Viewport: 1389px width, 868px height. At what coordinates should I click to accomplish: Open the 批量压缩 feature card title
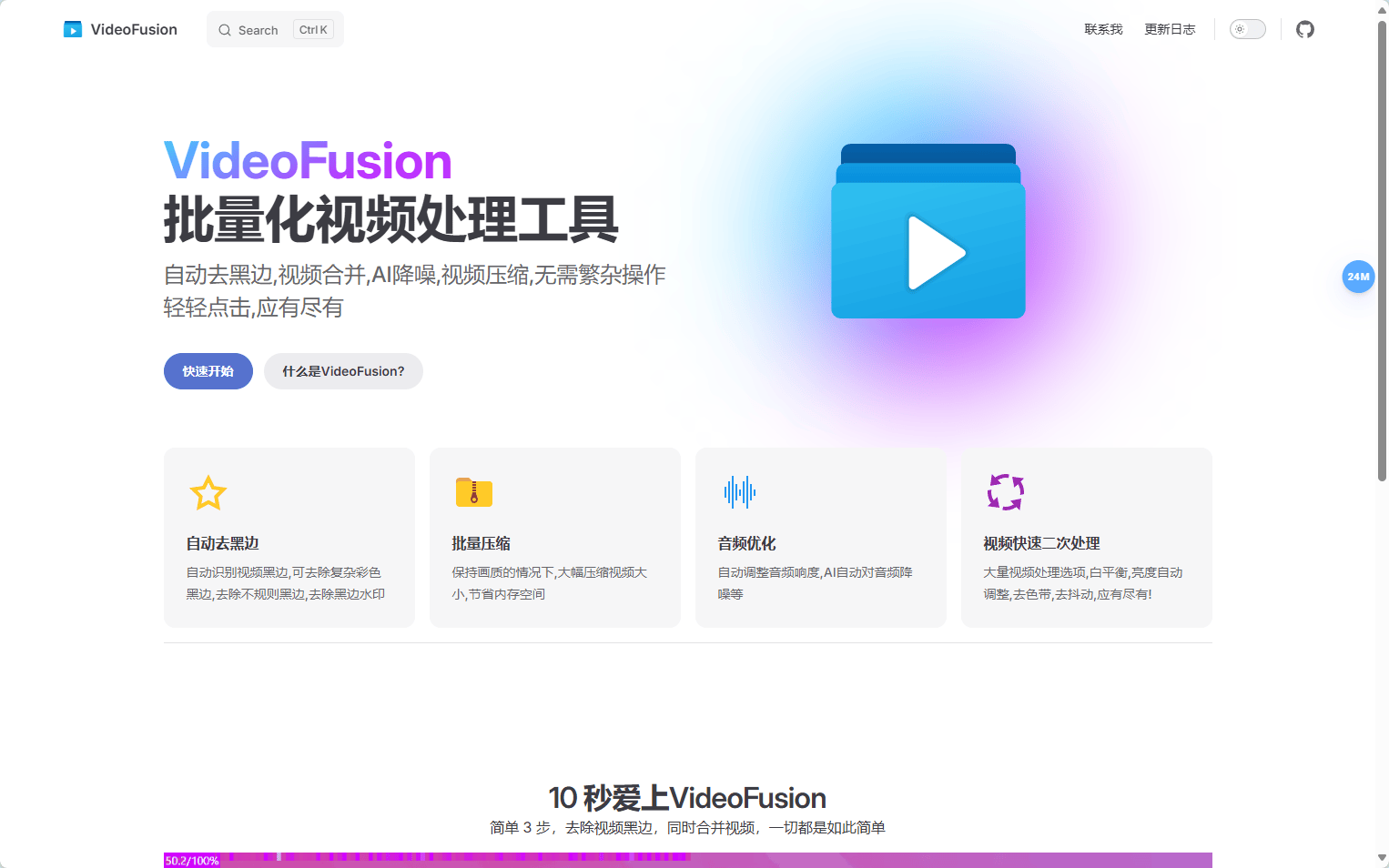(482, 543)
